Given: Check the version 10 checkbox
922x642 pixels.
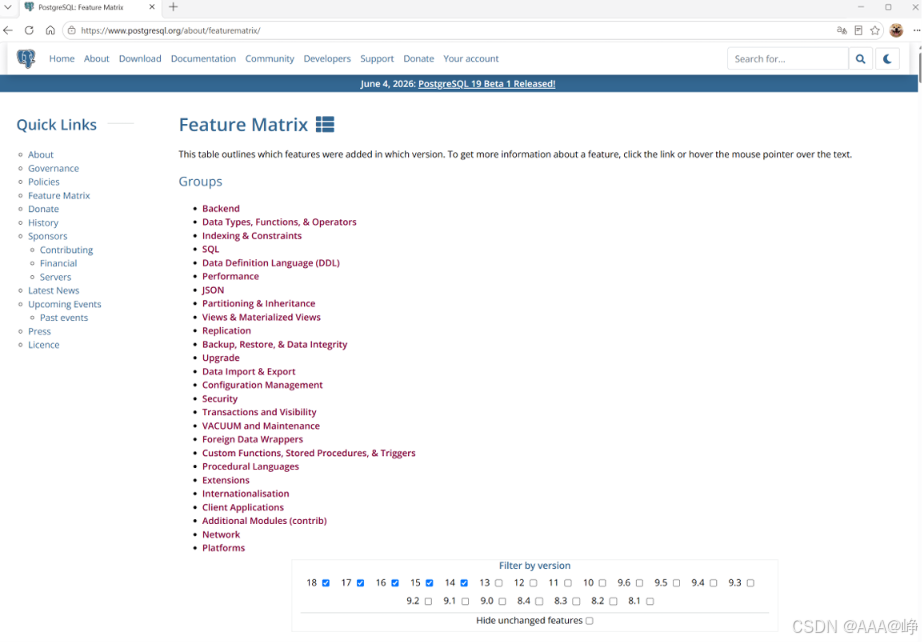Looking at the screenshot, I should (602, 583).
